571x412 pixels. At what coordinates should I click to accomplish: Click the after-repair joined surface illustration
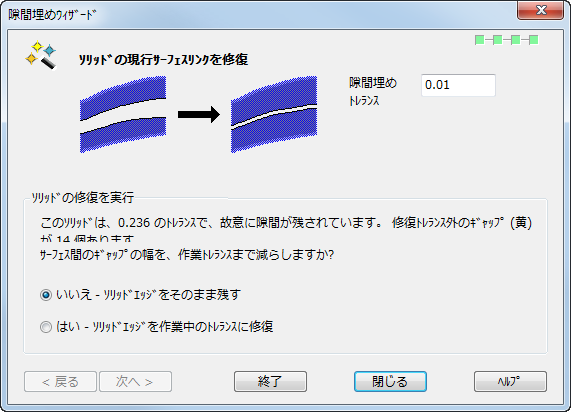[274, 114]
